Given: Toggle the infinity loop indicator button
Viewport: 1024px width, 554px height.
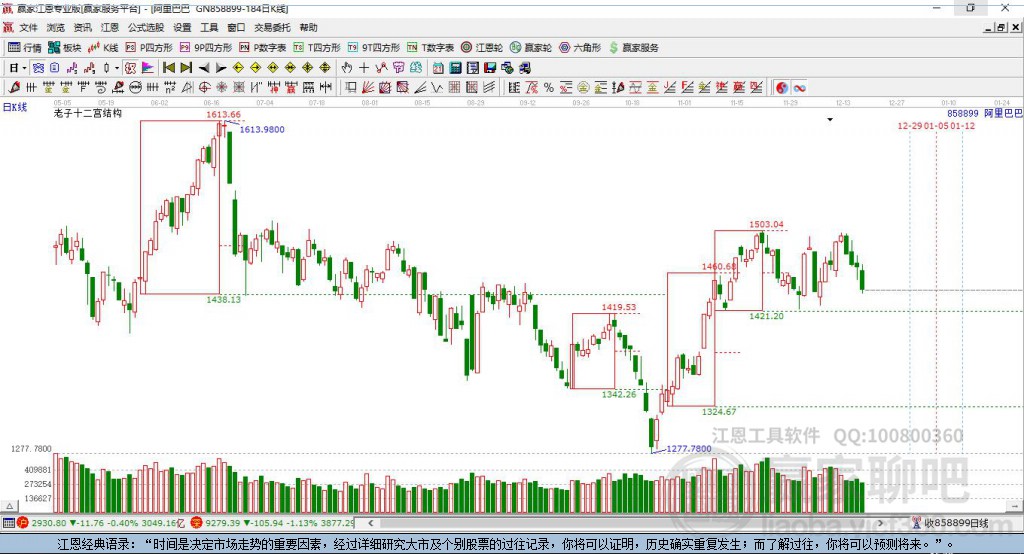Looking at the screenshot, I should click(x=799, y=88).
